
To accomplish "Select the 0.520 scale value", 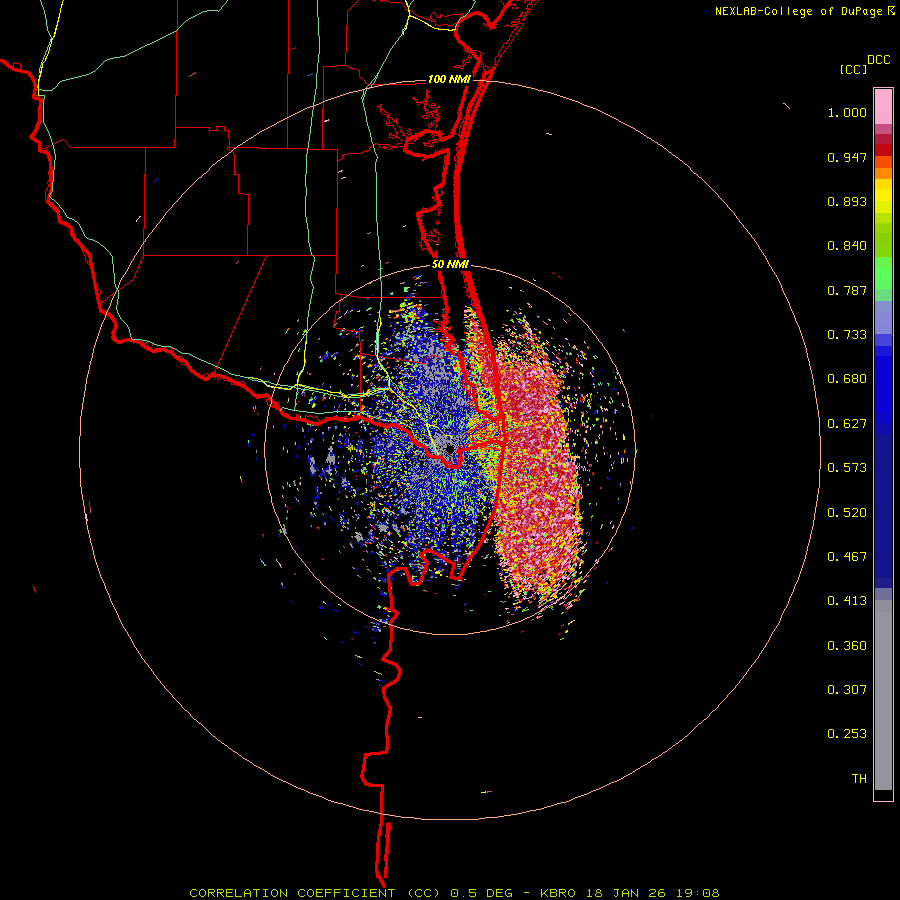I will point(847,513).
